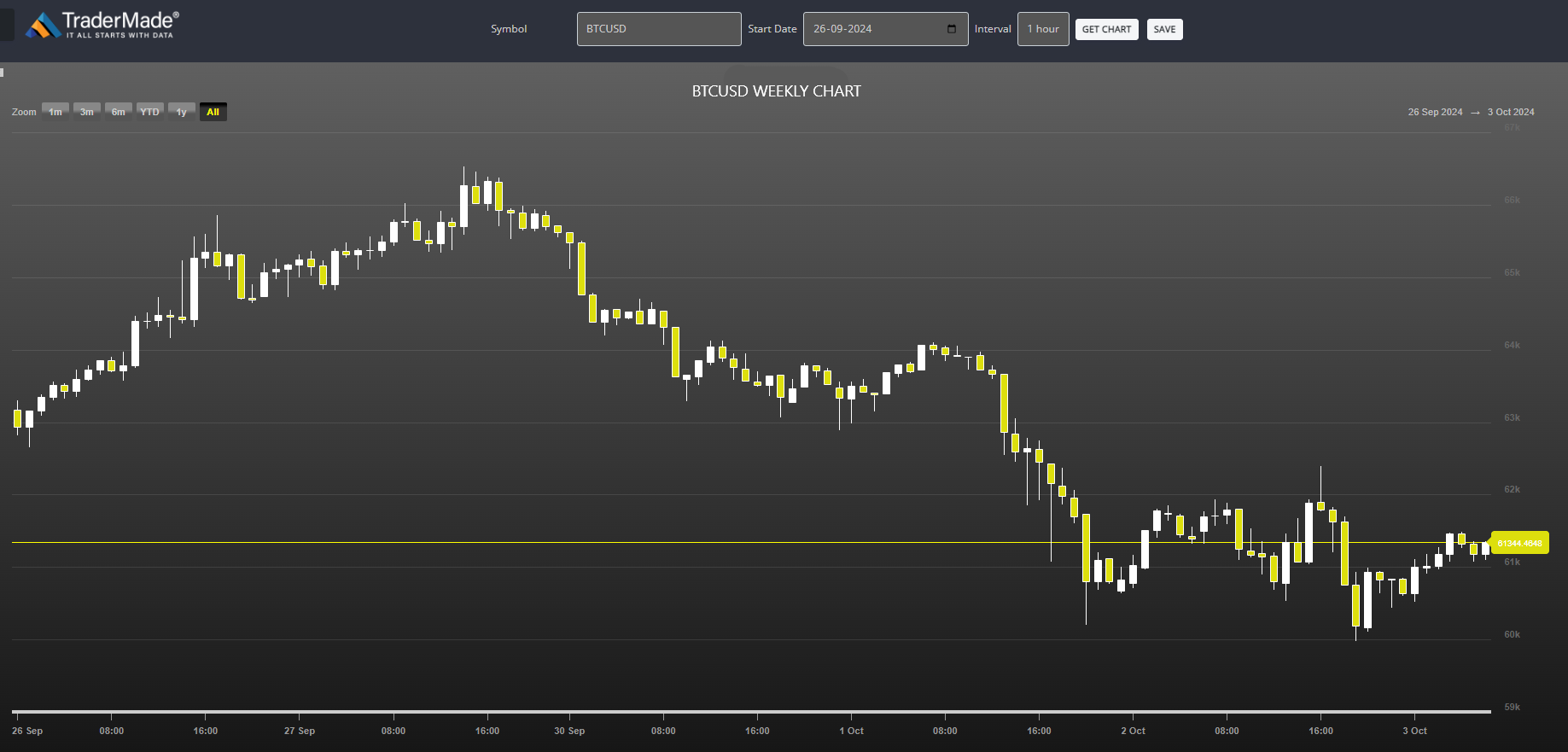Click the 3 Oct 2024 range end date
1568x752 pixels.
point(1511,112)
